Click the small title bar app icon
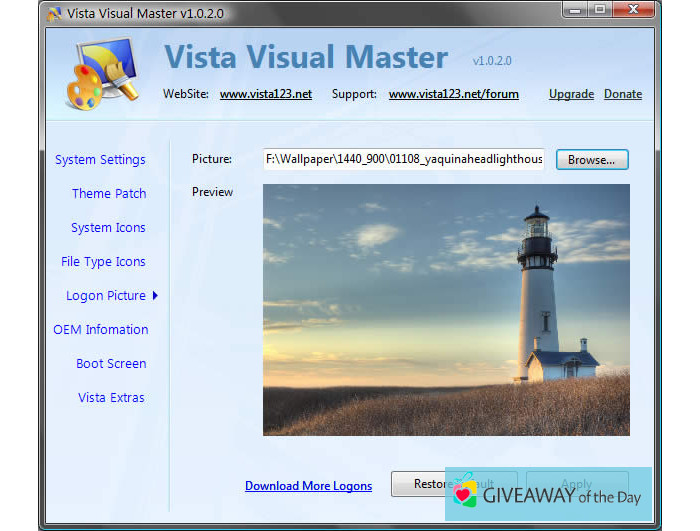Viewport: 700px width, 531px height. click(x=54, y=12)
